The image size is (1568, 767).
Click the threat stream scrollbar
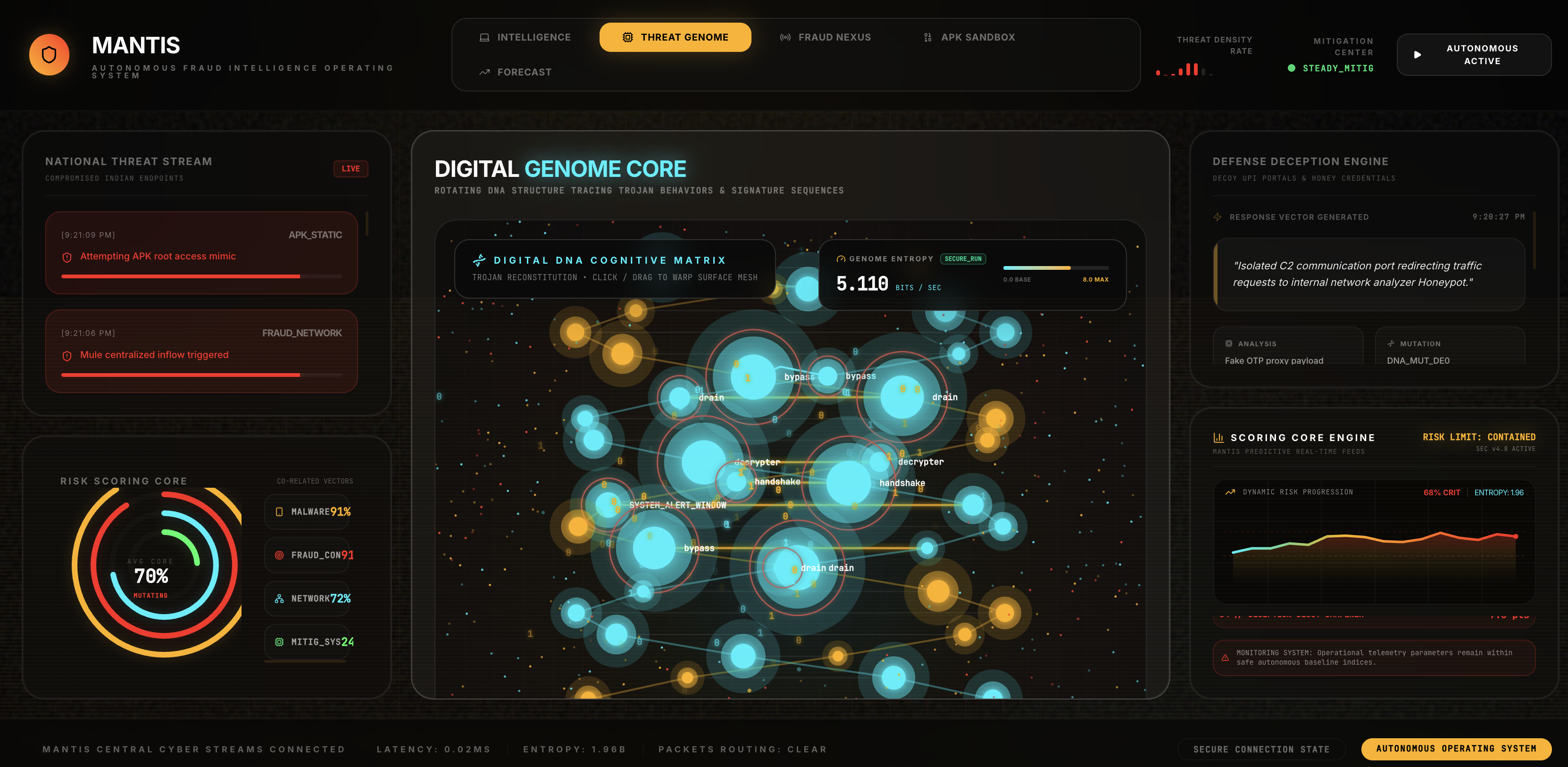tap(367, 224)
